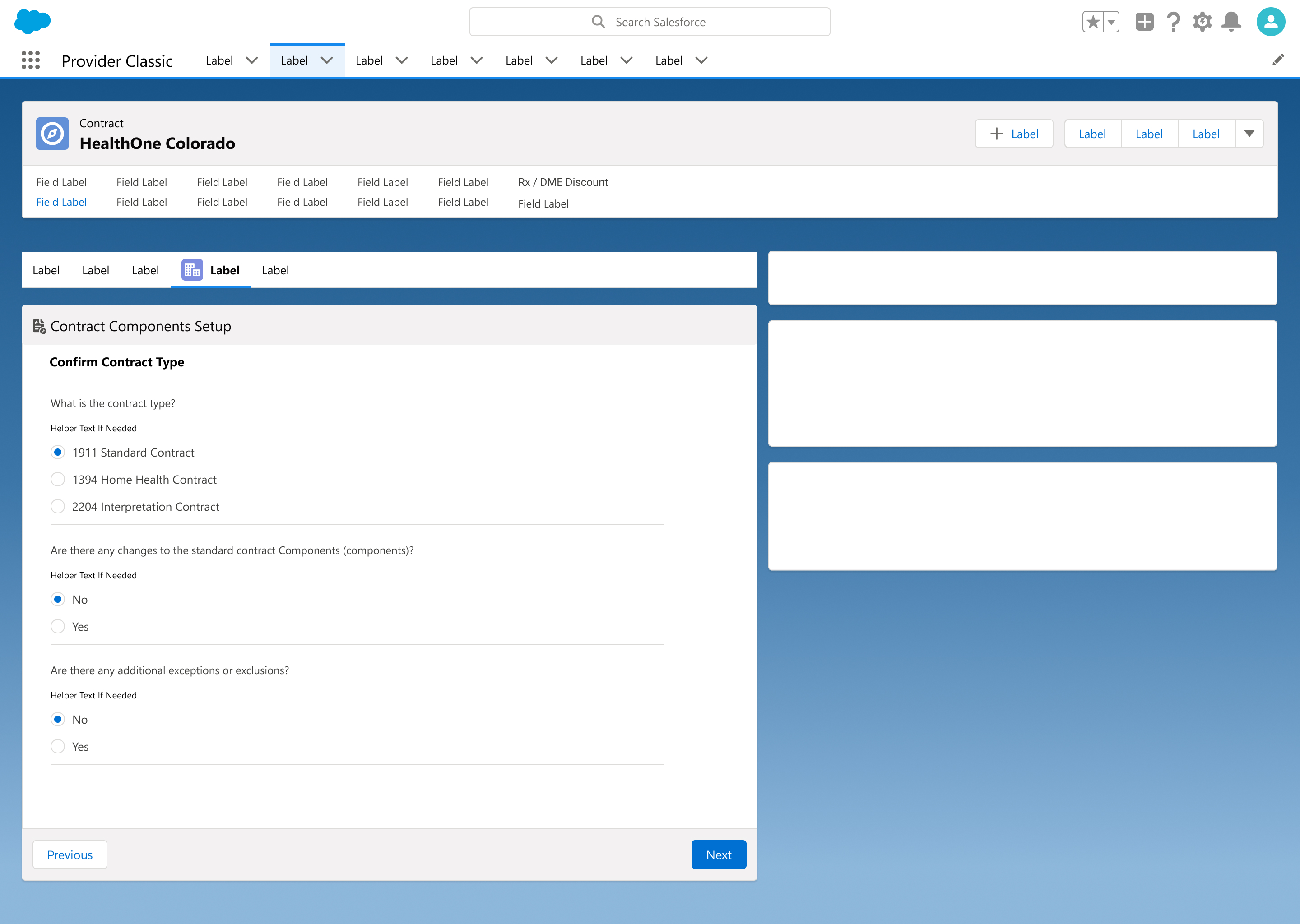Open the overflow actions dropdown on record header
This screenshot has height=924, width=1300.
tap(1250, 133)
